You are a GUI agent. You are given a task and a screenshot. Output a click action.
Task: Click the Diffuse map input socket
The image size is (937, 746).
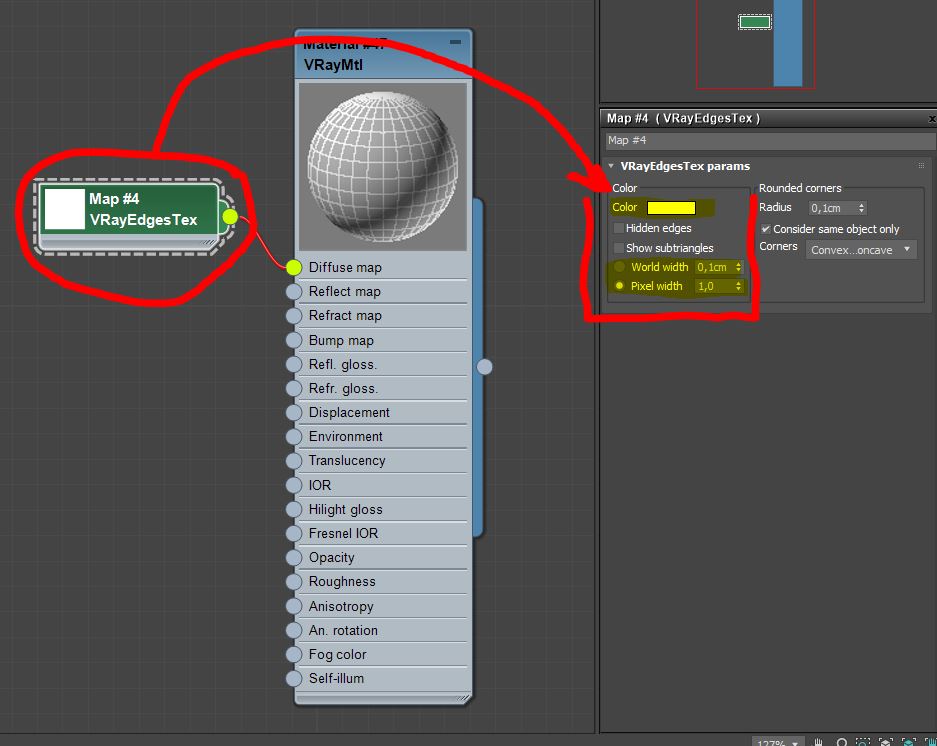click(293, 267)
